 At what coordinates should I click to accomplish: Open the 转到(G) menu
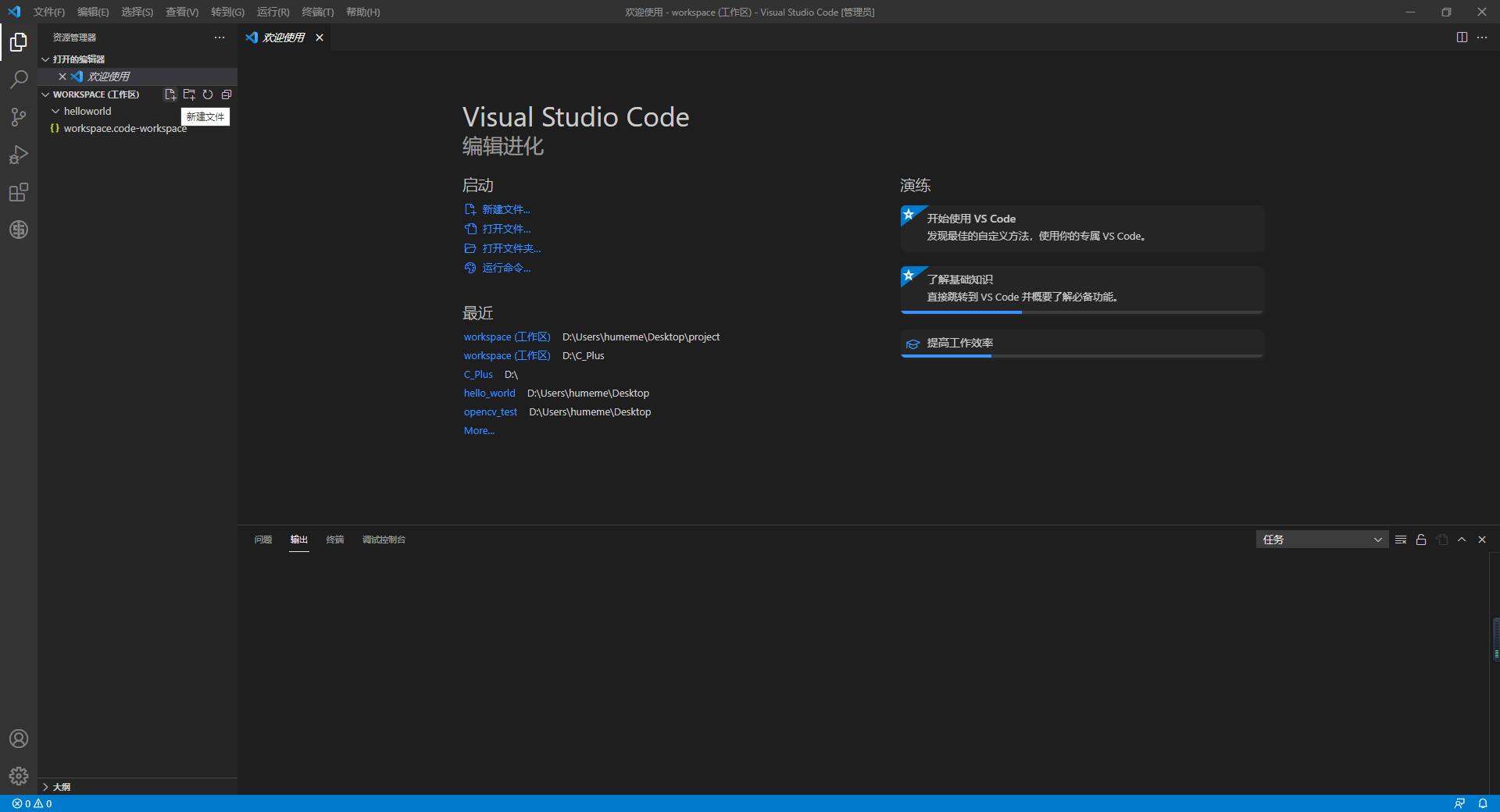[x=227, y=12]
